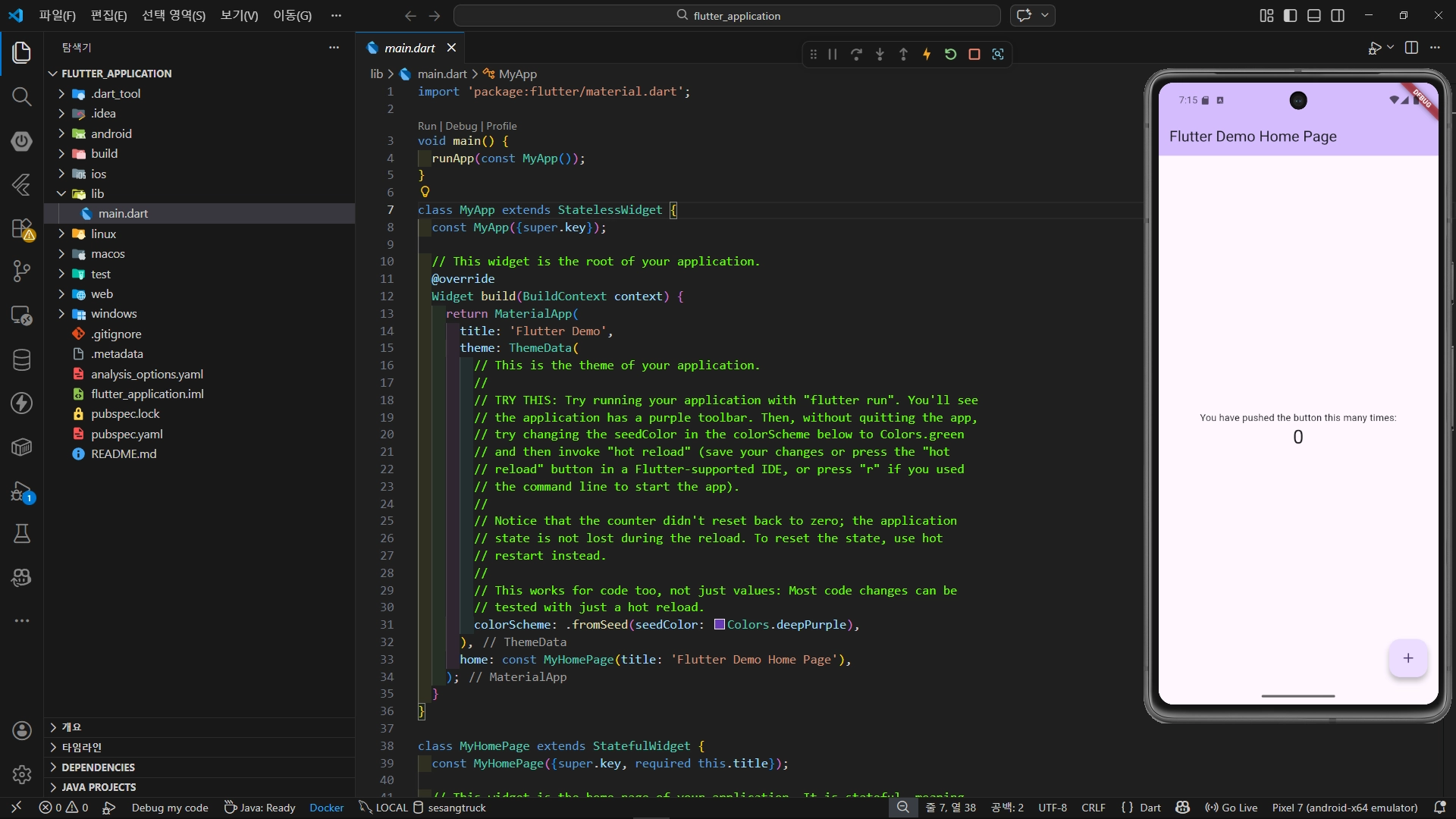Close the main.dart tab
The height and width of the screenshot is (819, 1456).
pos(451,48)
